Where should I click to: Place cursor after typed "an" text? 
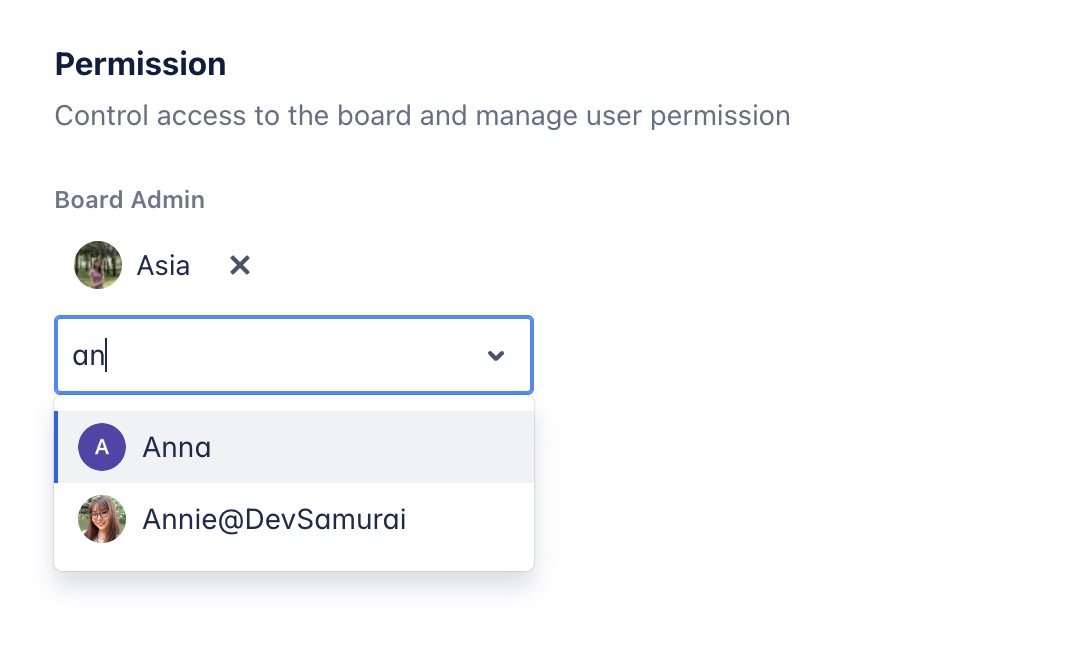(x=107, y=355)
